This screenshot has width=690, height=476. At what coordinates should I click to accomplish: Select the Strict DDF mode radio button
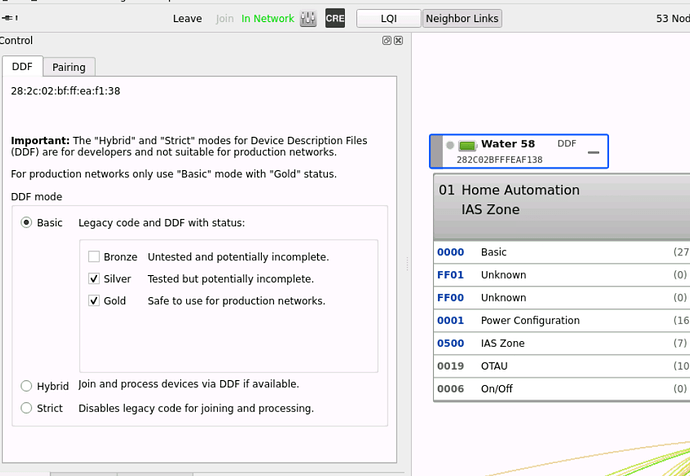tap(26, 408)
